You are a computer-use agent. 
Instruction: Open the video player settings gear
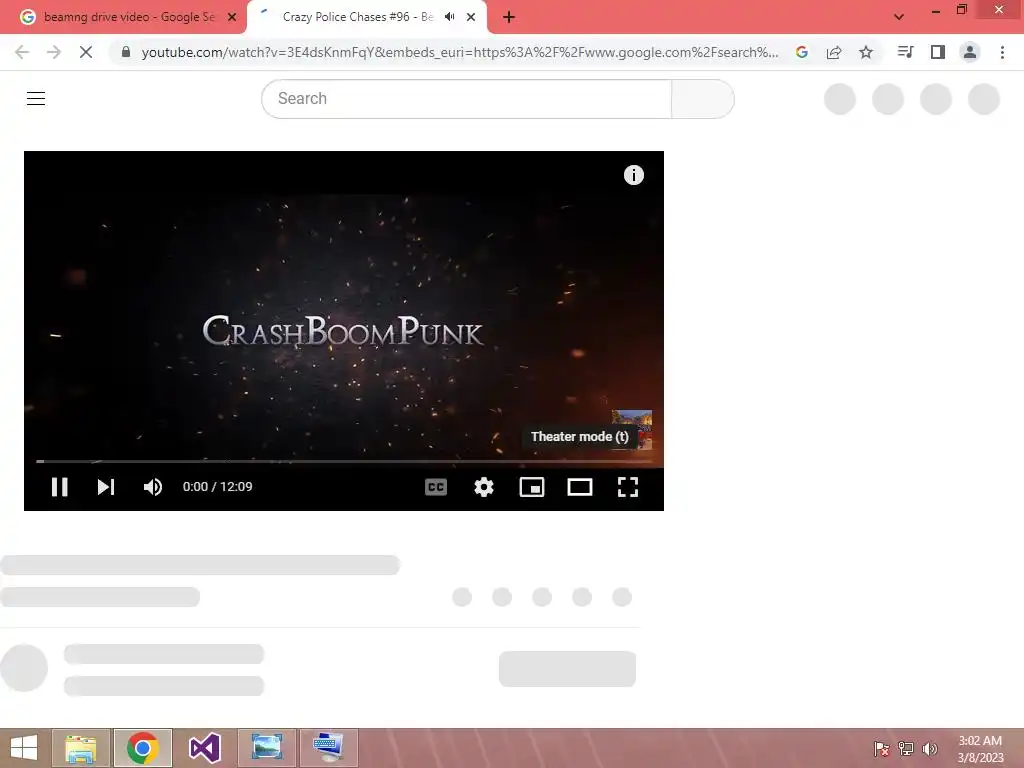[484, 487]
